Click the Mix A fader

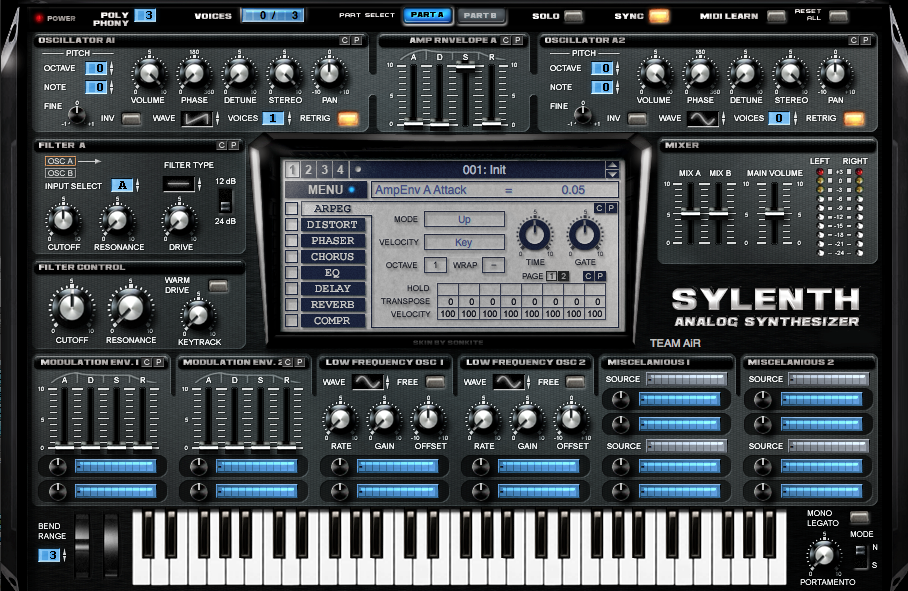(690, 214)
